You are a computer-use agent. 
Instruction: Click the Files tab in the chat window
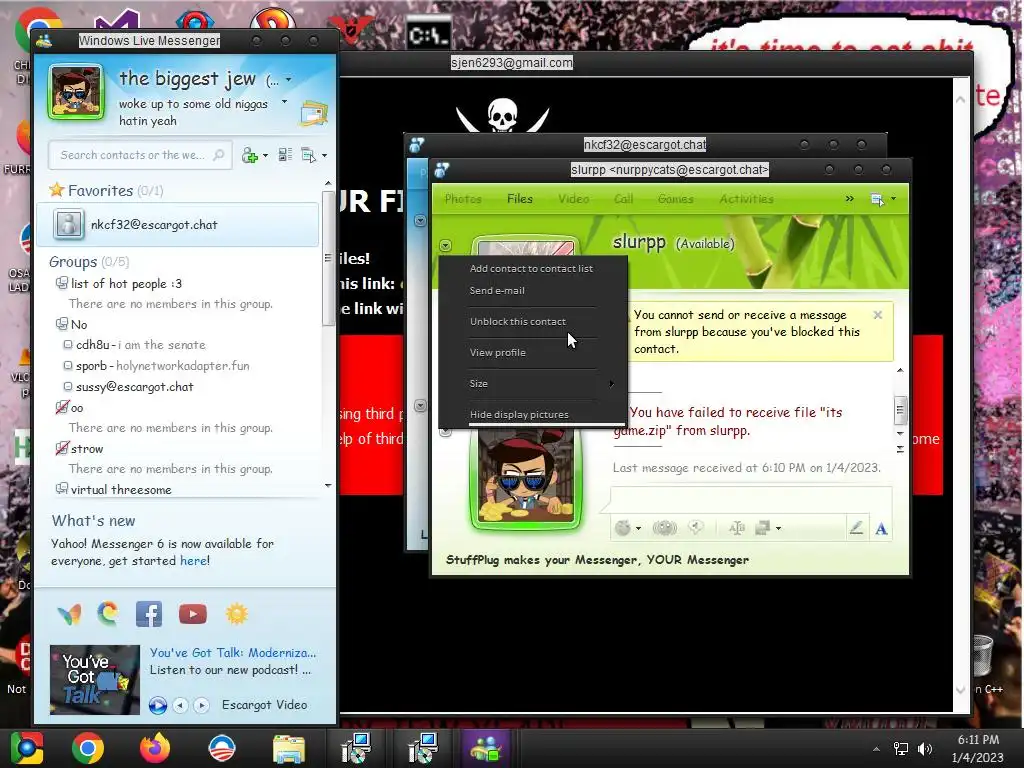click(520, 199)
